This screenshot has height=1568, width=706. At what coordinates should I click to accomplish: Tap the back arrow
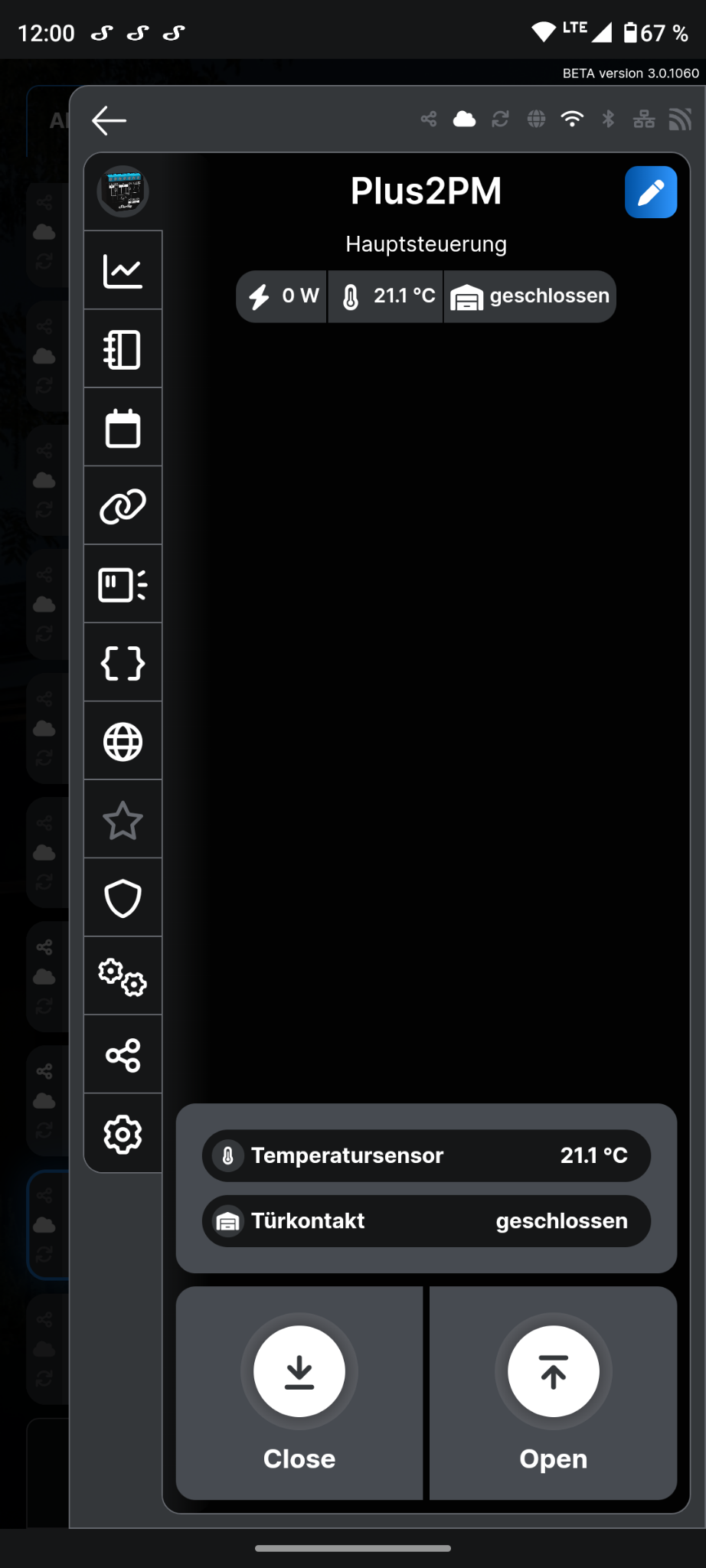point(109,120)
